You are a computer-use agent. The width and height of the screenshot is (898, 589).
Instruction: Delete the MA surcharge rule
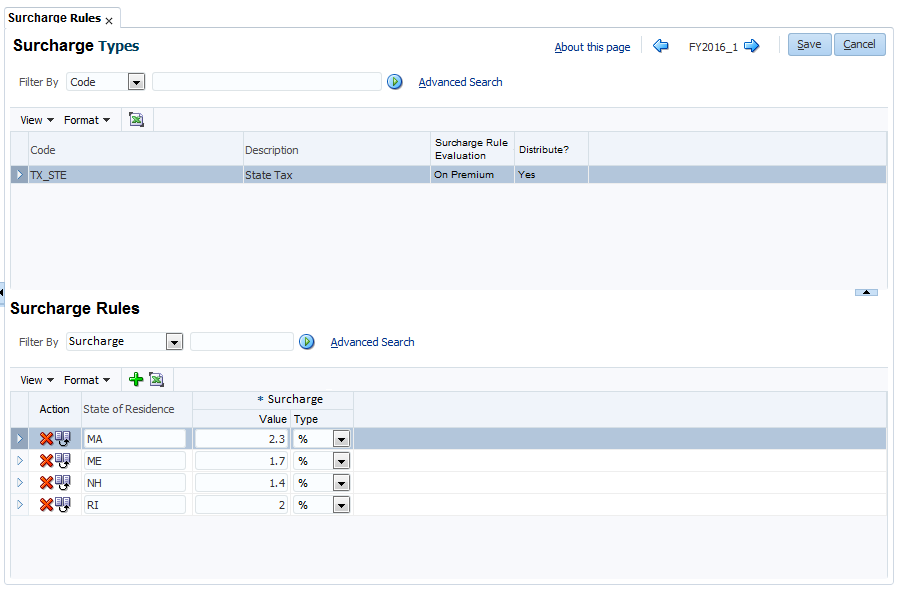point(46,439)
